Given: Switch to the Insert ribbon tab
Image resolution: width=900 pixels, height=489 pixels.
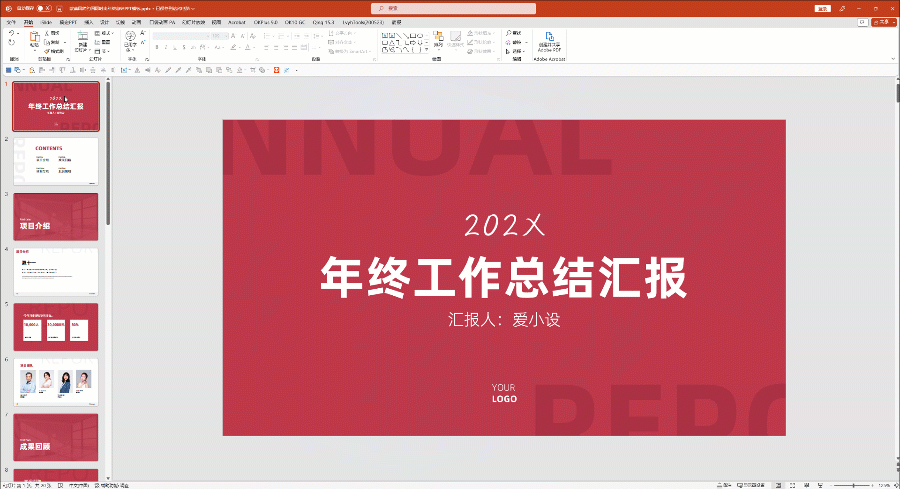Looking at the screenshot, I should point(88,22).
